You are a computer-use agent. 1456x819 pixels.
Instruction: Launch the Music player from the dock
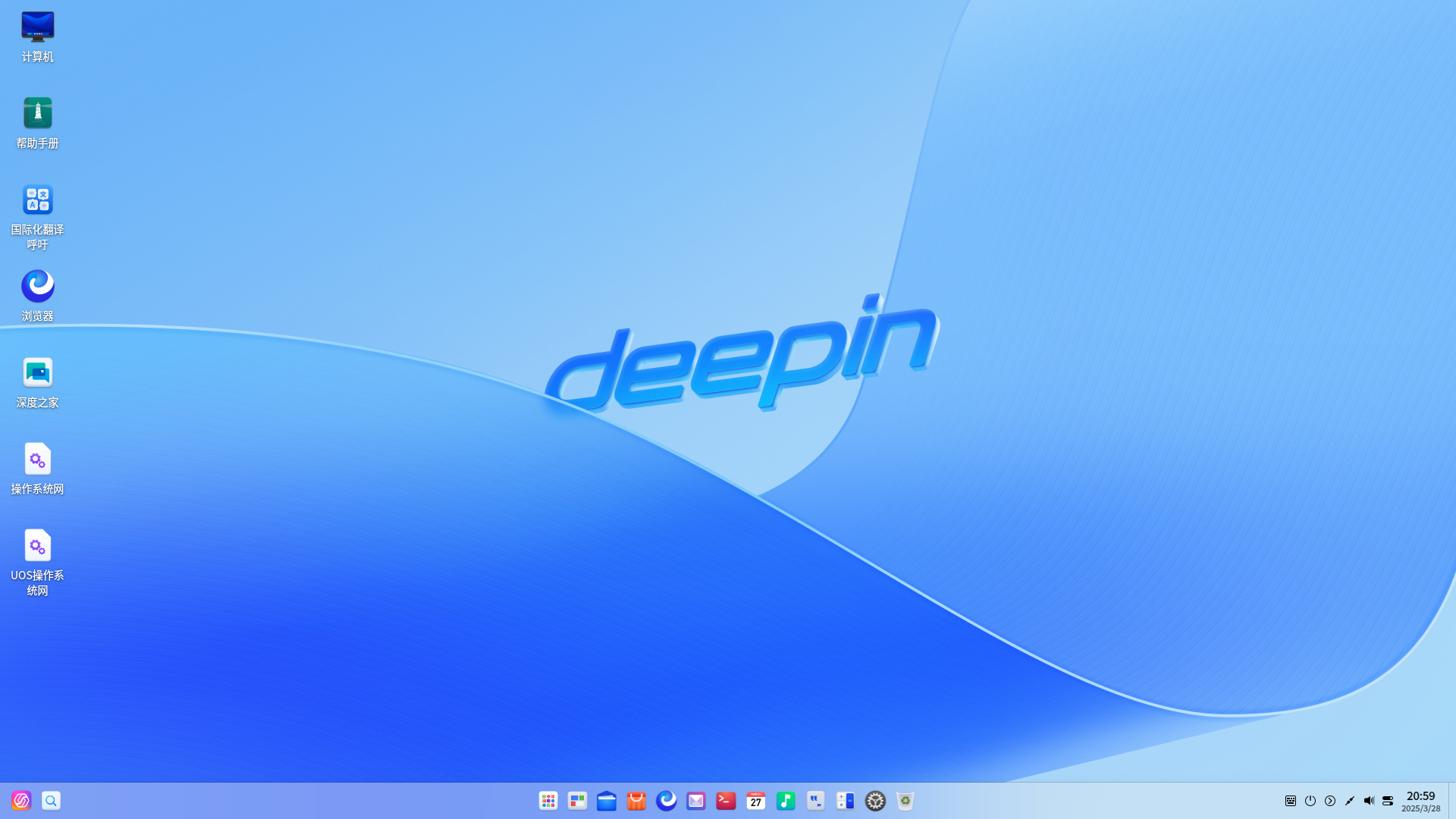(x=786, y=801)
